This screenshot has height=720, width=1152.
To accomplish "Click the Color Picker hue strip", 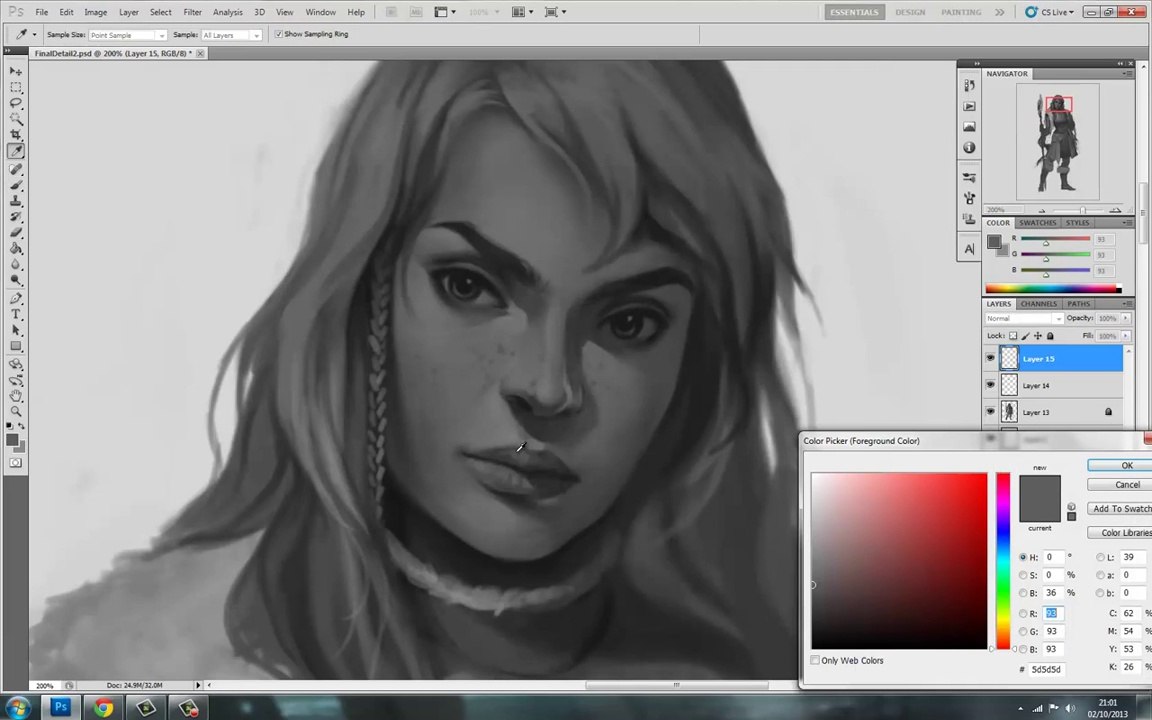I will coord(1003,561).
